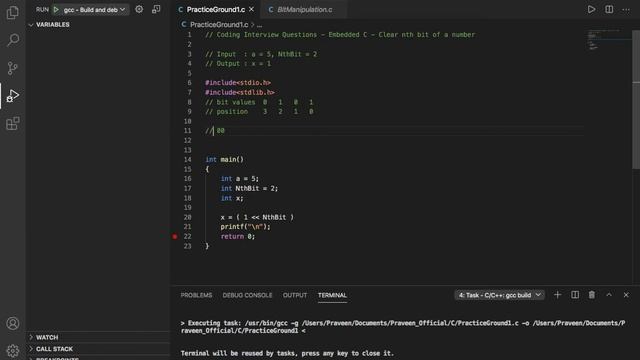Image resolution: width=640 pixels, height=360 pixels.
Task: Open editor More Actions ellipsis
Action: click(626, 9)
